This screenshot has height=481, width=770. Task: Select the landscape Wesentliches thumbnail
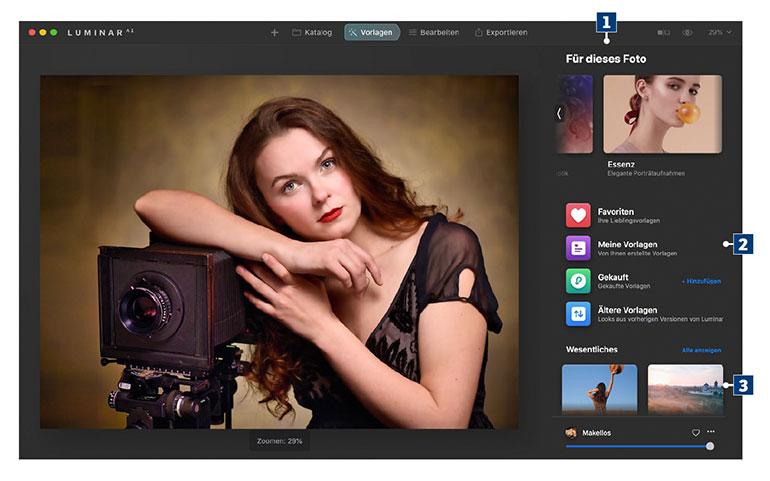point(686,389)
